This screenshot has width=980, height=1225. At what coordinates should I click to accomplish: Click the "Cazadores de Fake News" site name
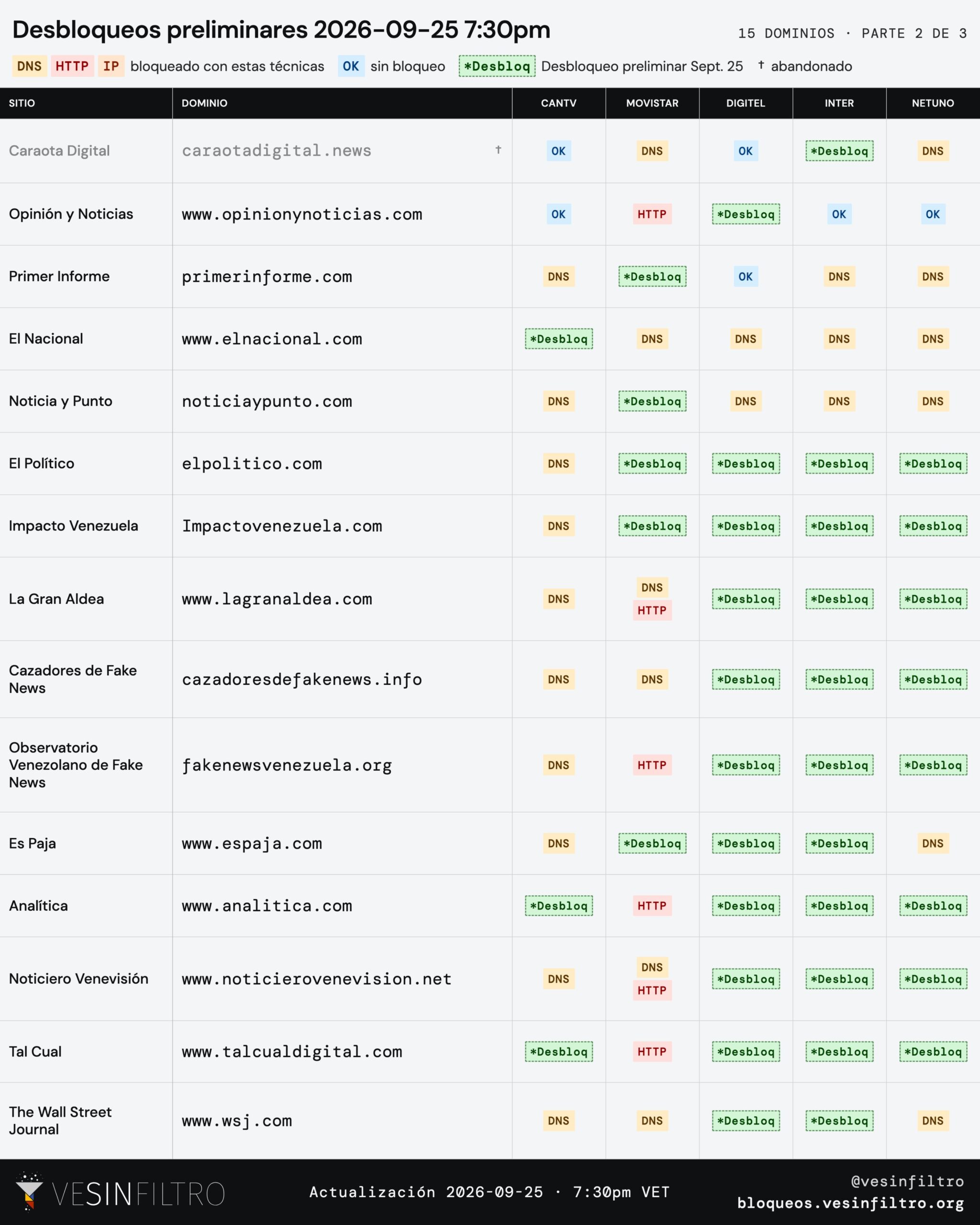pyautogui.click(x=73, y=679)
